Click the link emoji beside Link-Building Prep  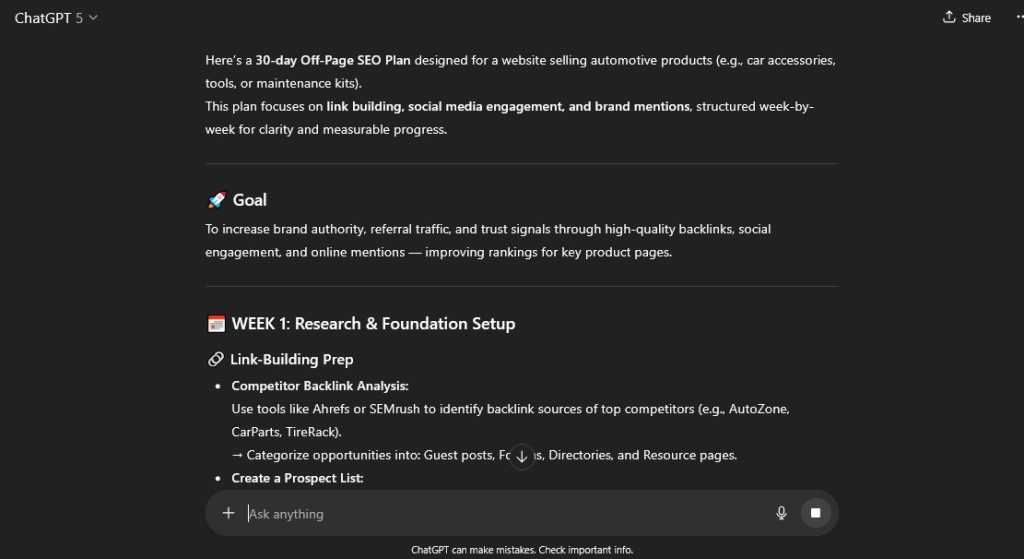tap(216, 359)
